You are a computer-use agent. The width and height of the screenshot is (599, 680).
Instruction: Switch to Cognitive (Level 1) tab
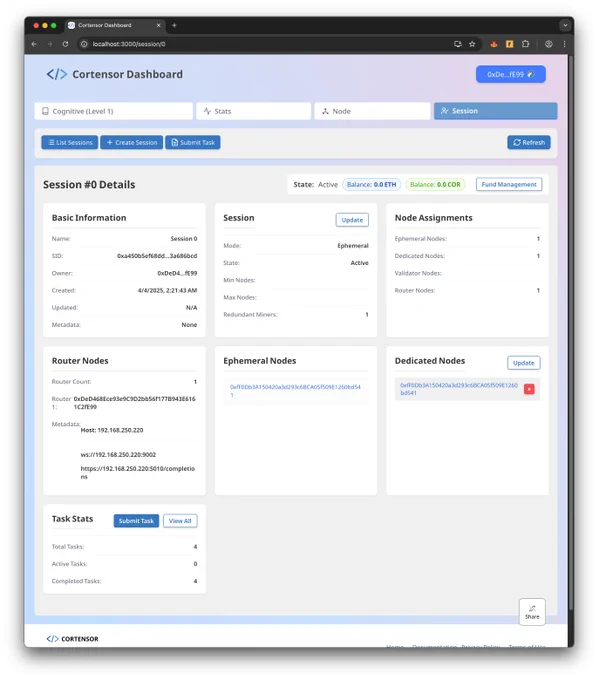pos(114,111)
